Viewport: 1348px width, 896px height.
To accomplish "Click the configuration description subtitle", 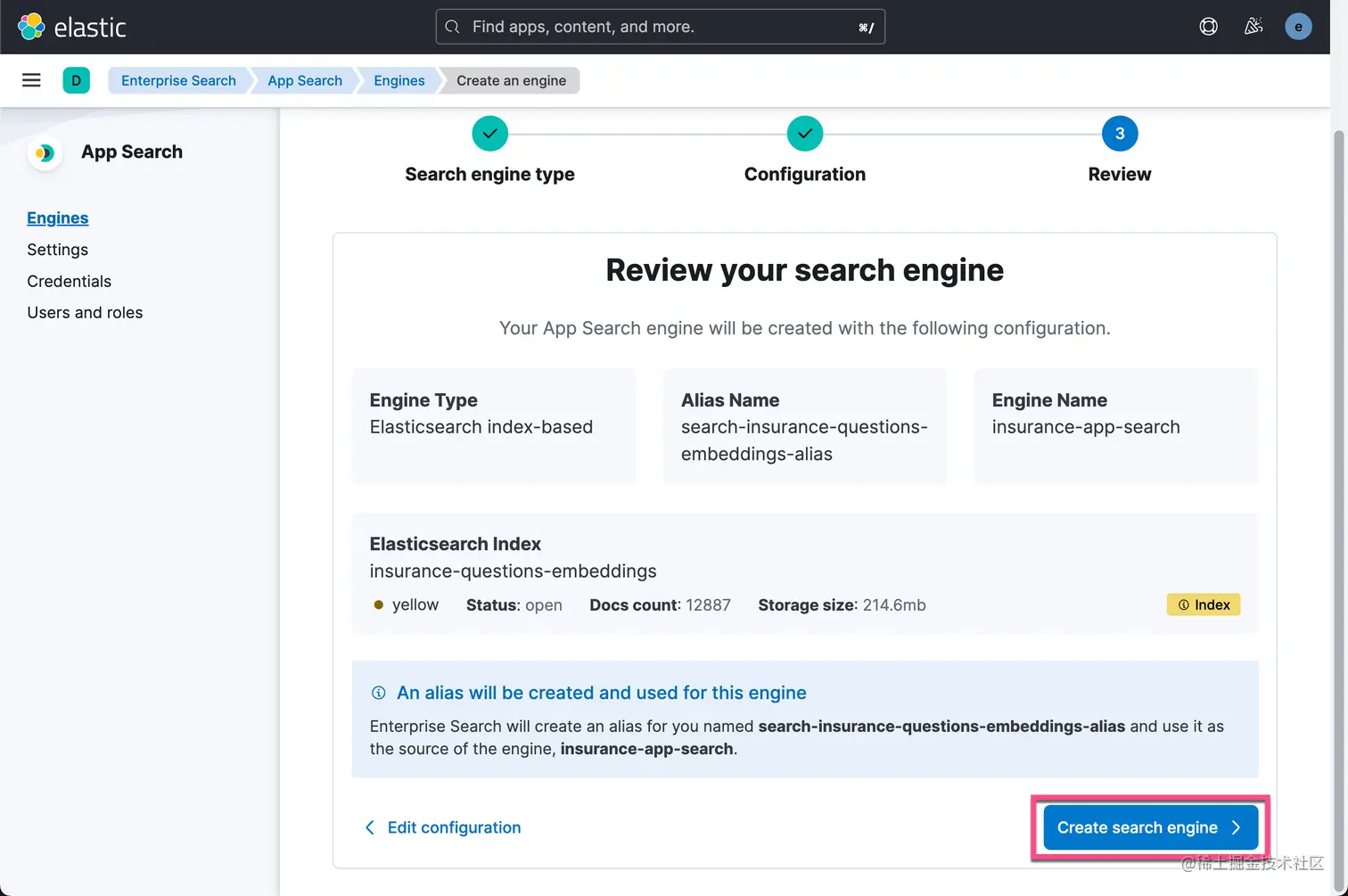I will (805, 328).
